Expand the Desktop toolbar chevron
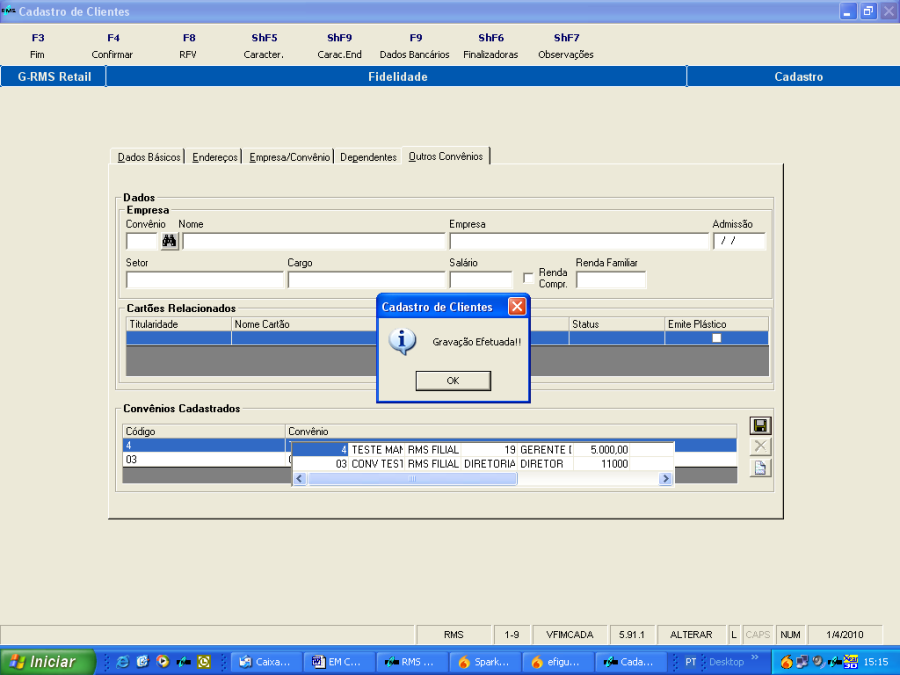The height and width of the screenshot is (675, 900). tap(755, 657)
